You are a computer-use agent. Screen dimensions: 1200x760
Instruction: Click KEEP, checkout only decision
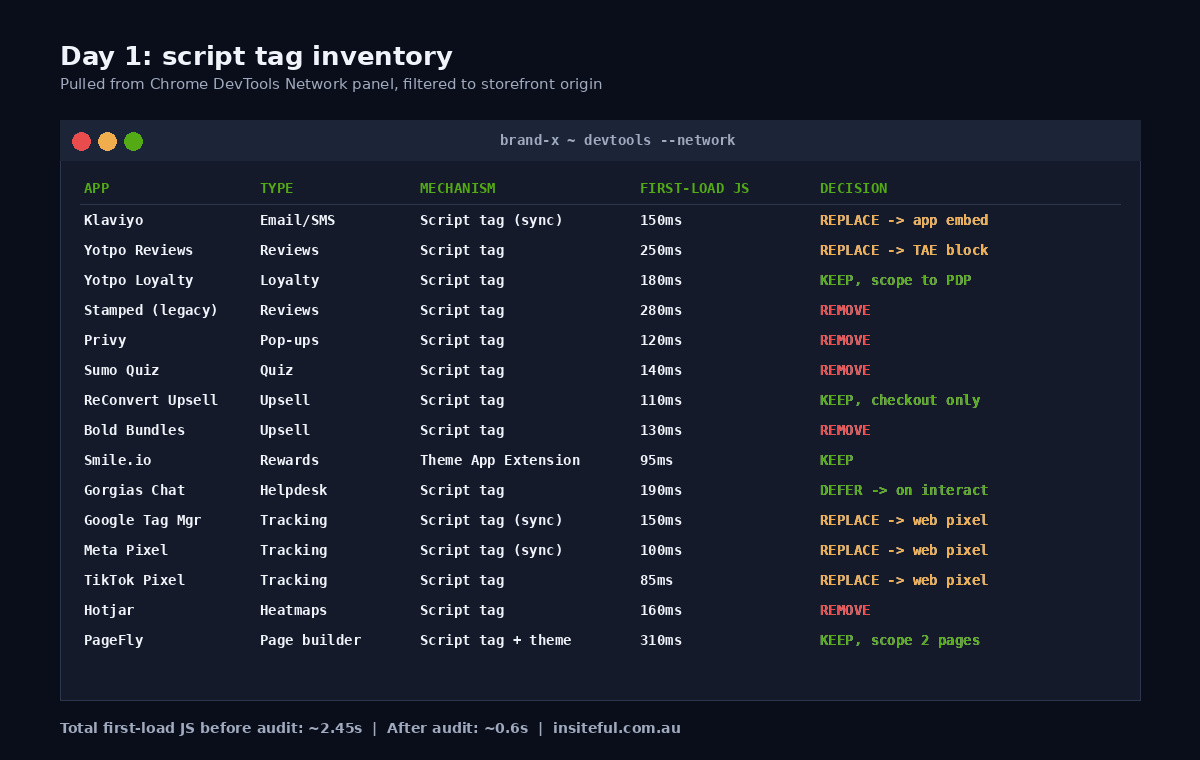(x=900, y=400)
